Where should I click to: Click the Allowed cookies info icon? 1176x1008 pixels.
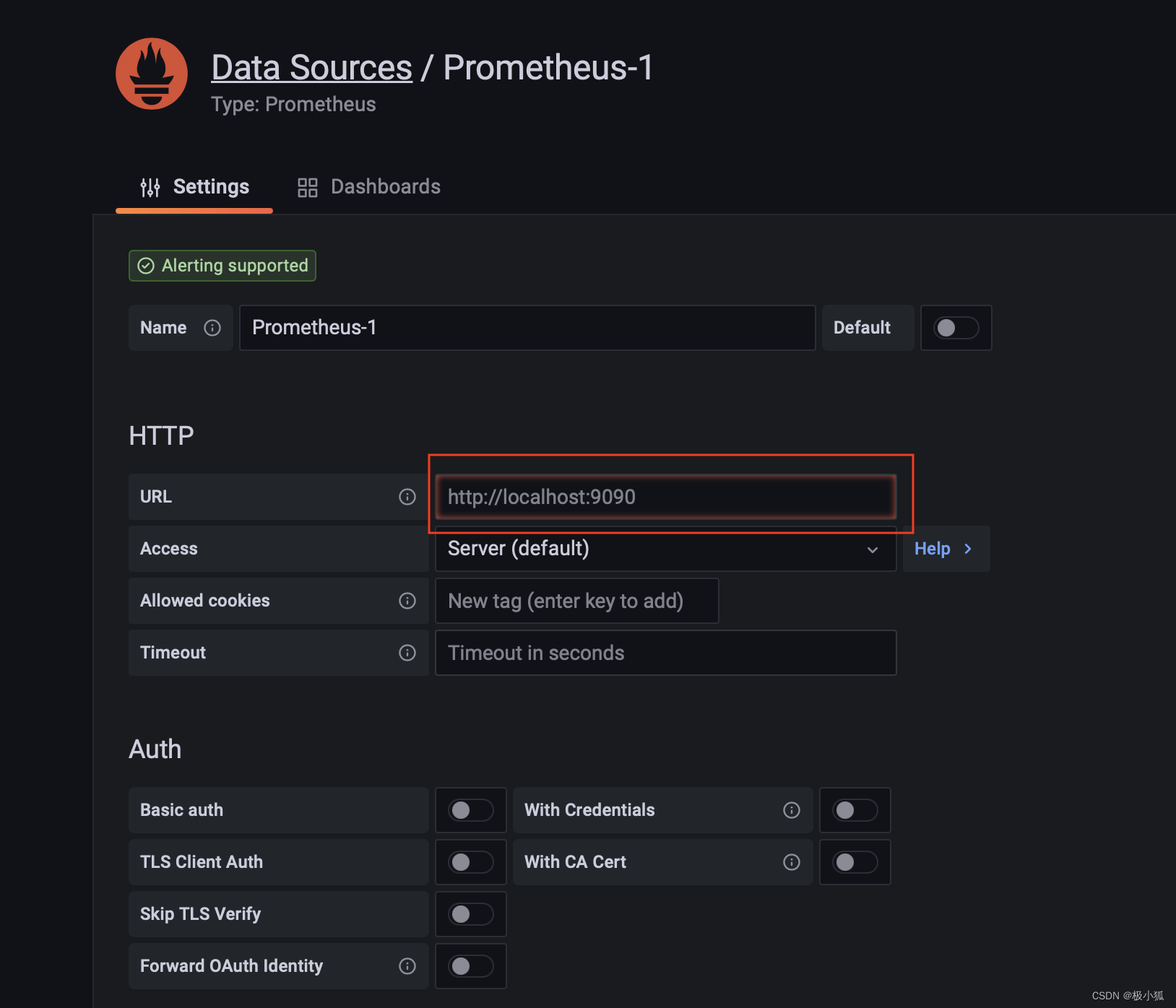[x=407, y=600]
